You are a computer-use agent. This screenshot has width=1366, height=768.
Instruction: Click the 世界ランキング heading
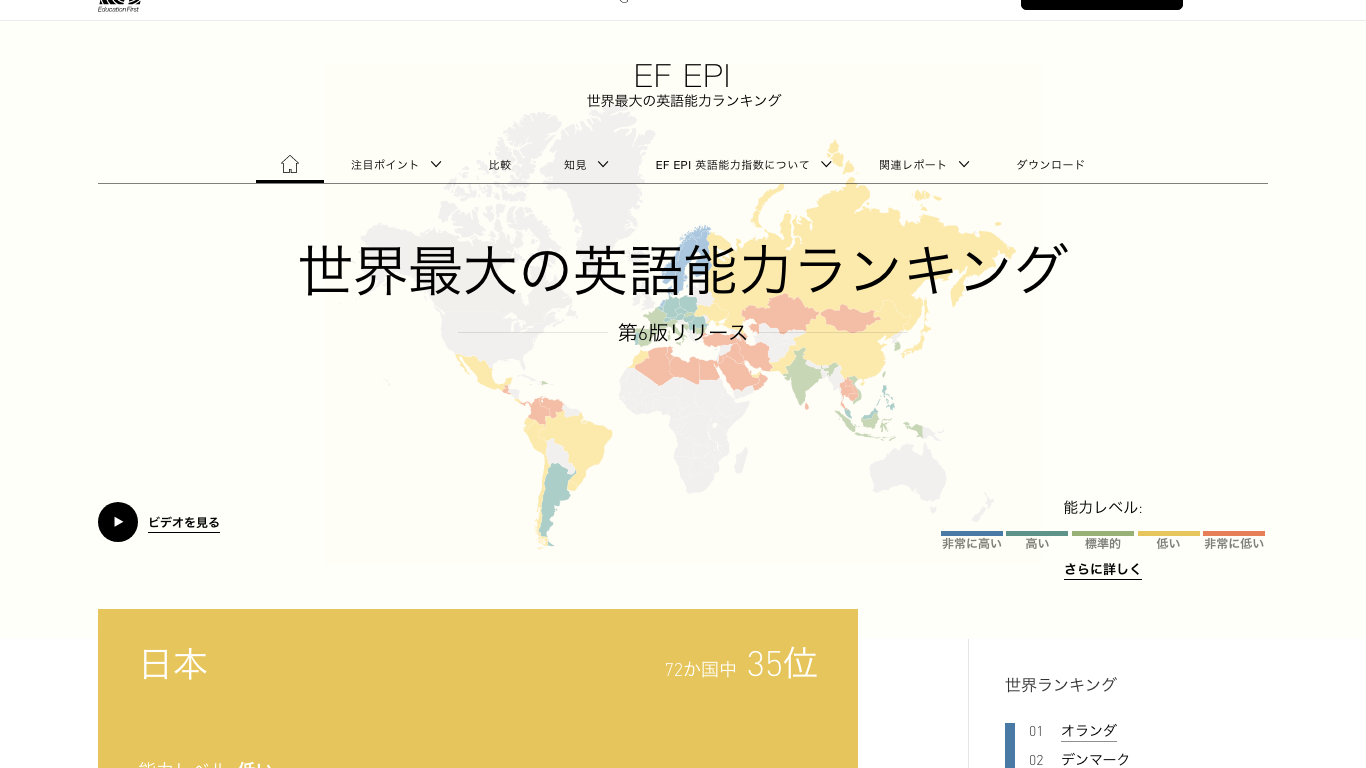point(1061,684)
